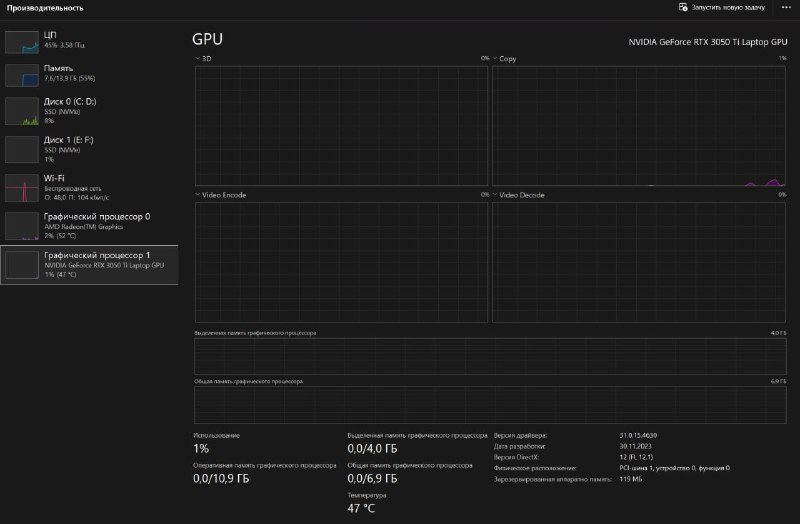The height and width of the screenshot is (524, 800).
Task: Click the Copy engine graph area
Action: click(x=639, y=125)
